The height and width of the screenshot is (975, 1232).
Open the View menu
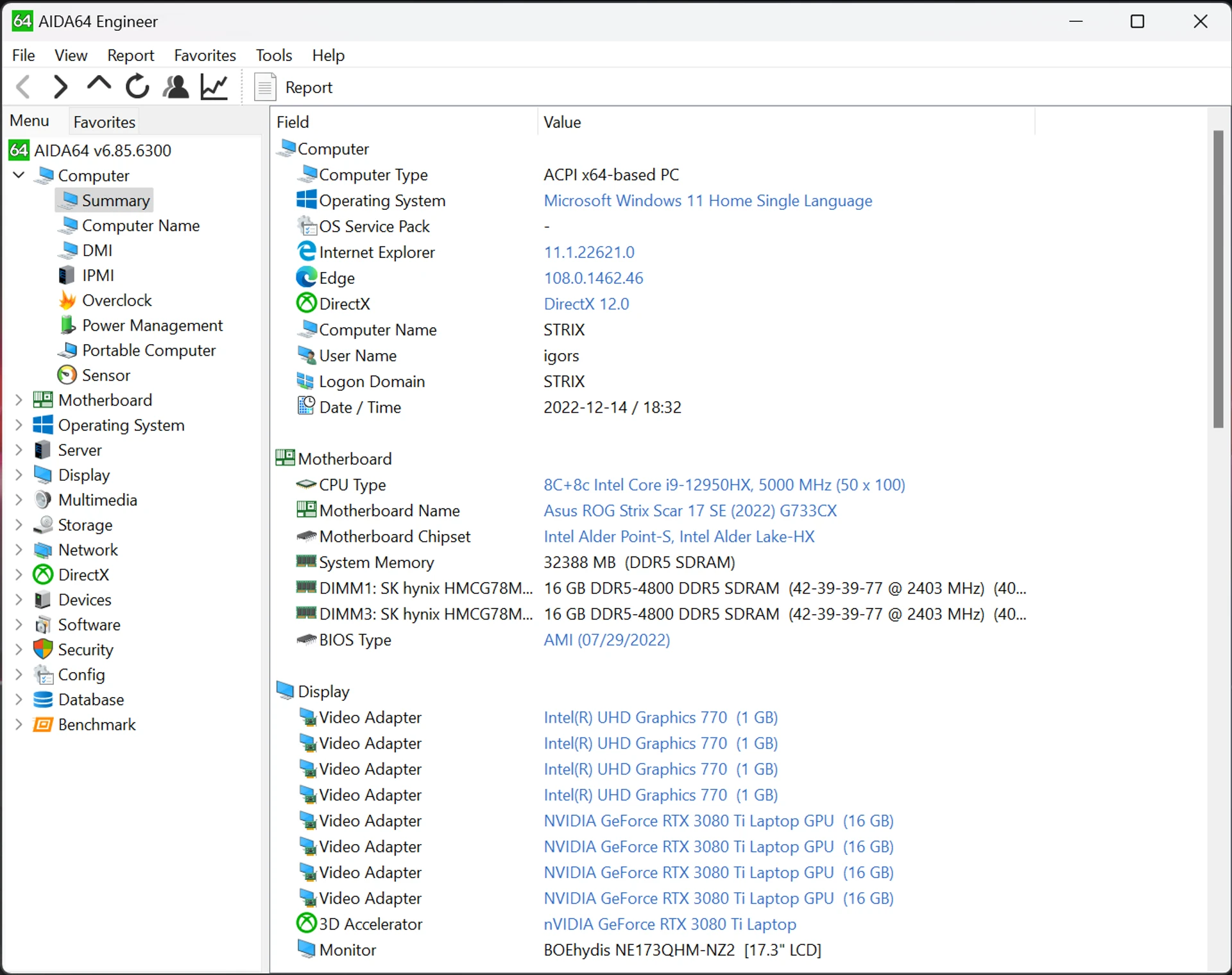pos(71,55)
